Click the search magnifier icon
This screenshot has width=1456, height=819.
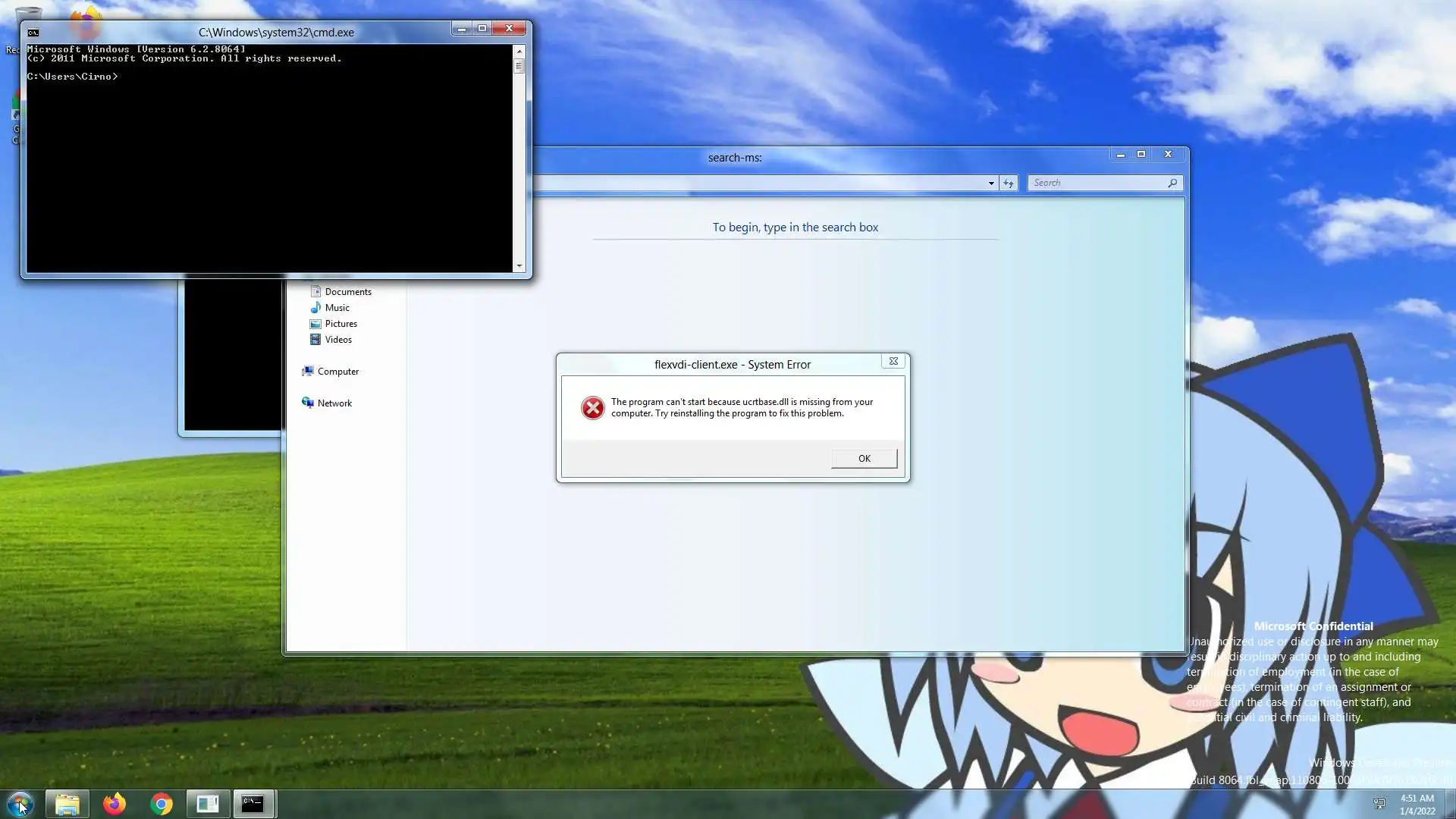[1172, 183]
